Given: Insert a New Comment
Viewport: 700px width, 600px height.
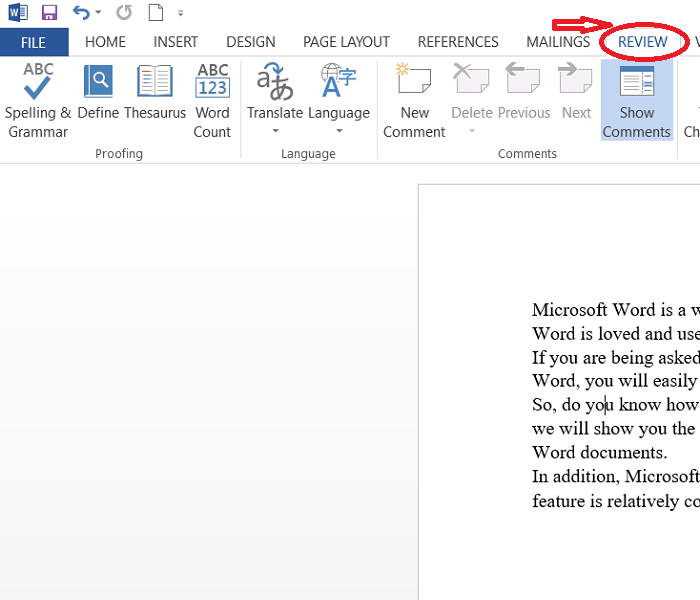Looking at the screenshot, I should tap(414, 101).
